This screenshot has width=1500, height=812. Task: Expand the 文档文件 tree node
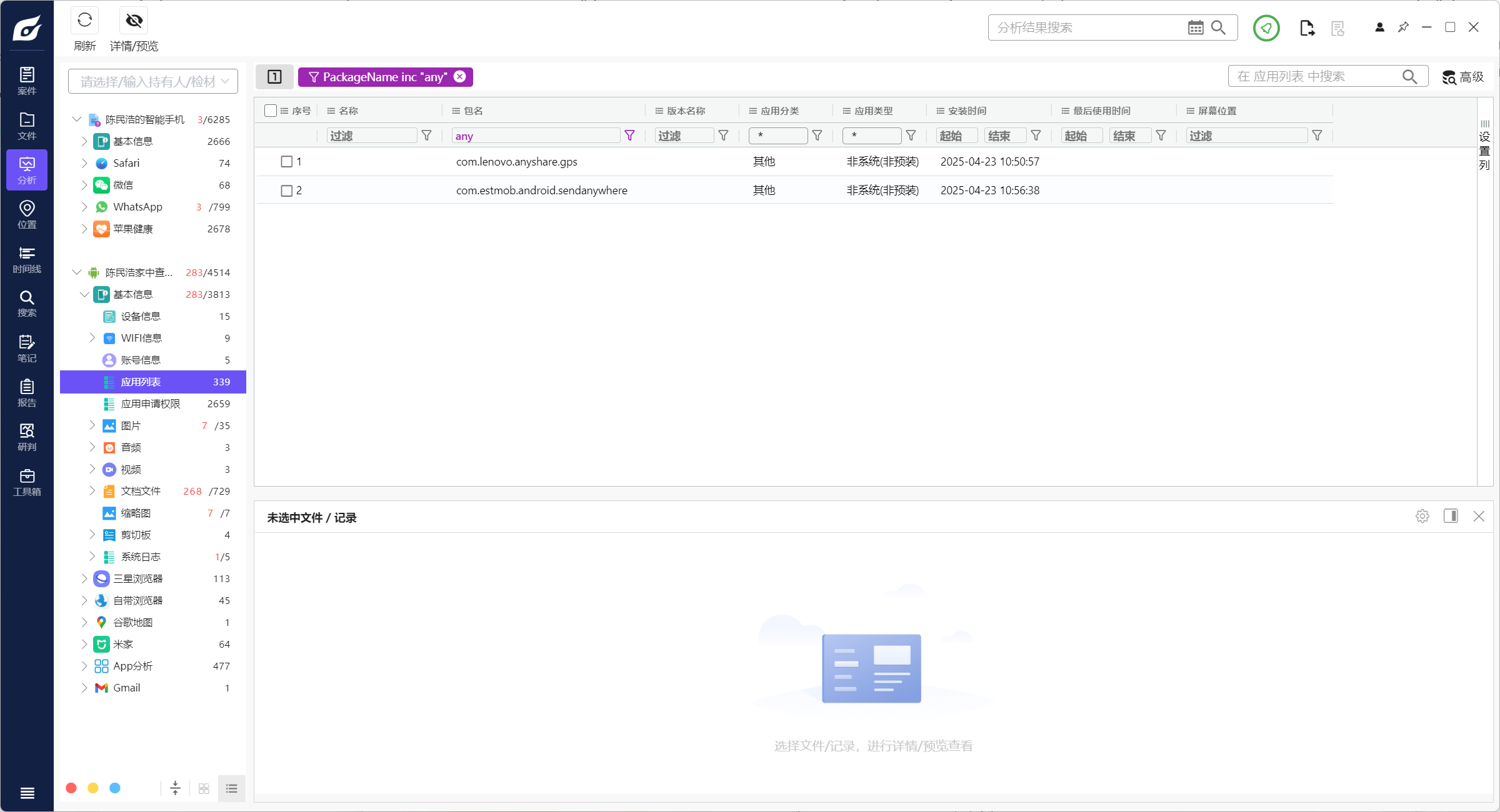(x=92, y=491)
